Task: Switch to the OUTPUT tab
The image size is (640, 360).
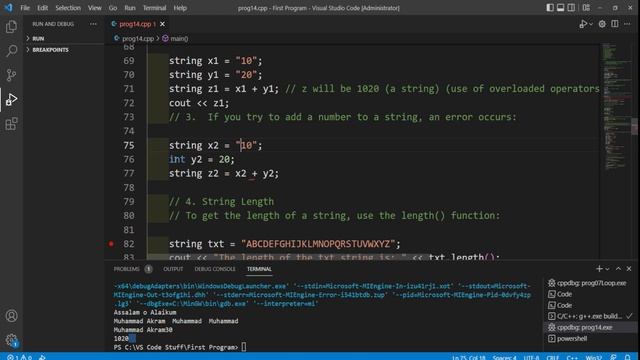Action: click(x=173, y=269)
